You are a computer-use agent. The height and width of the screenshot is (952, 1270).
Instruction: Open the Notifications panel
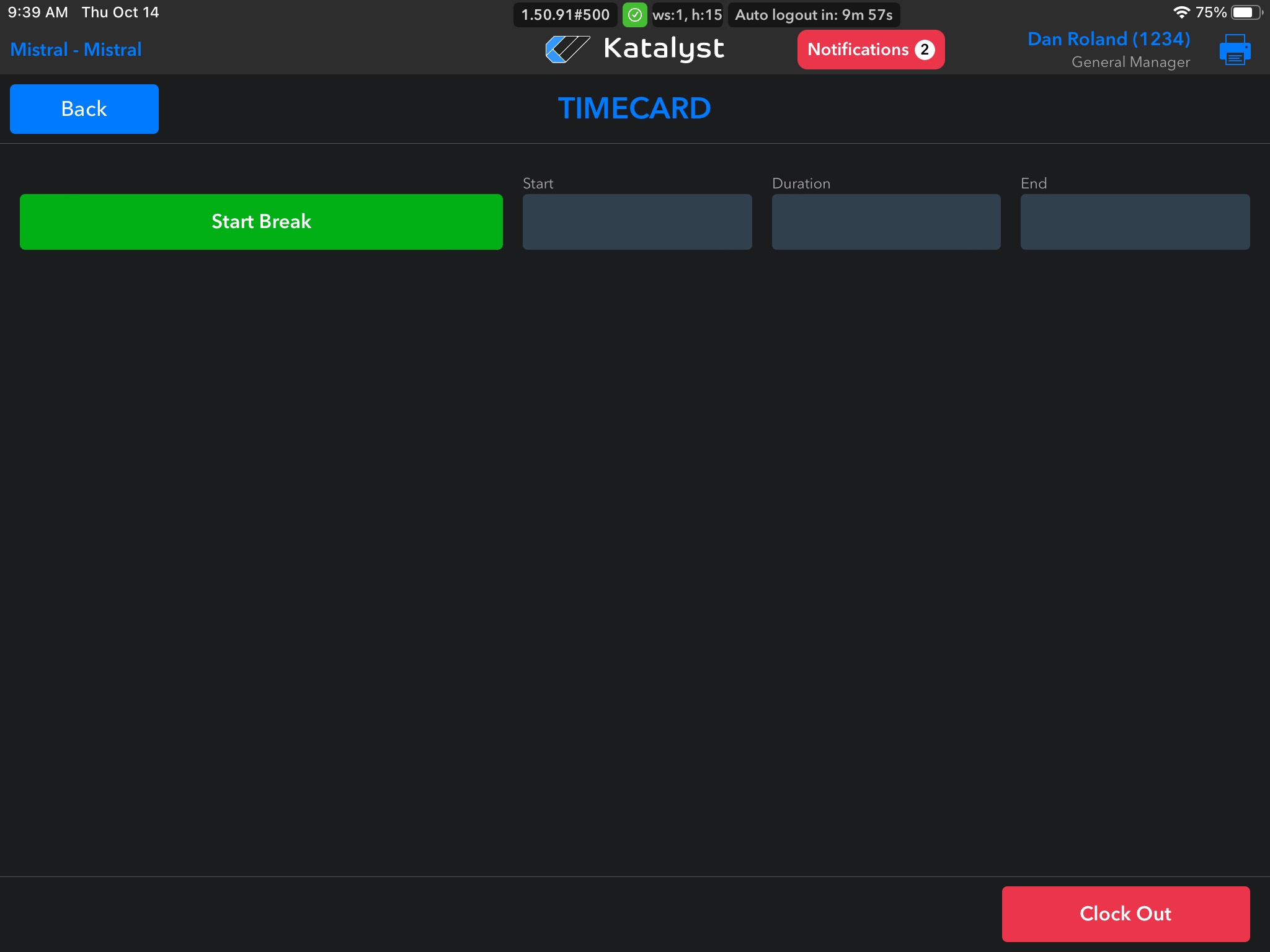click(x=859, y=50)
